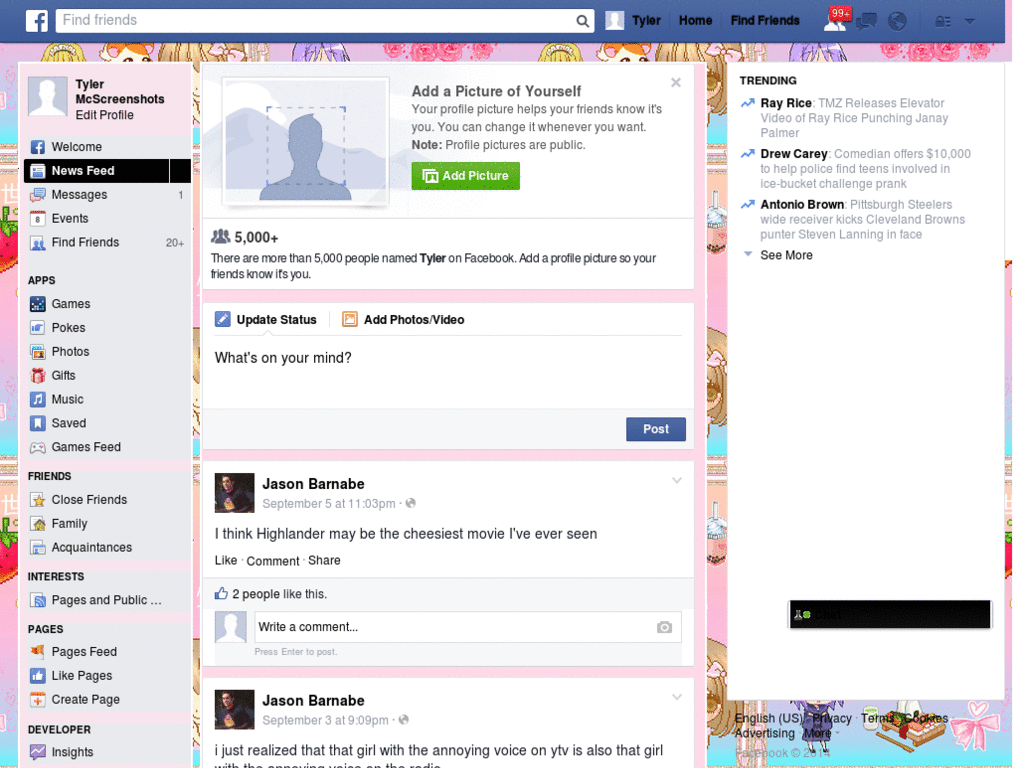Open Find Friends in sidebar

point(108,243)
